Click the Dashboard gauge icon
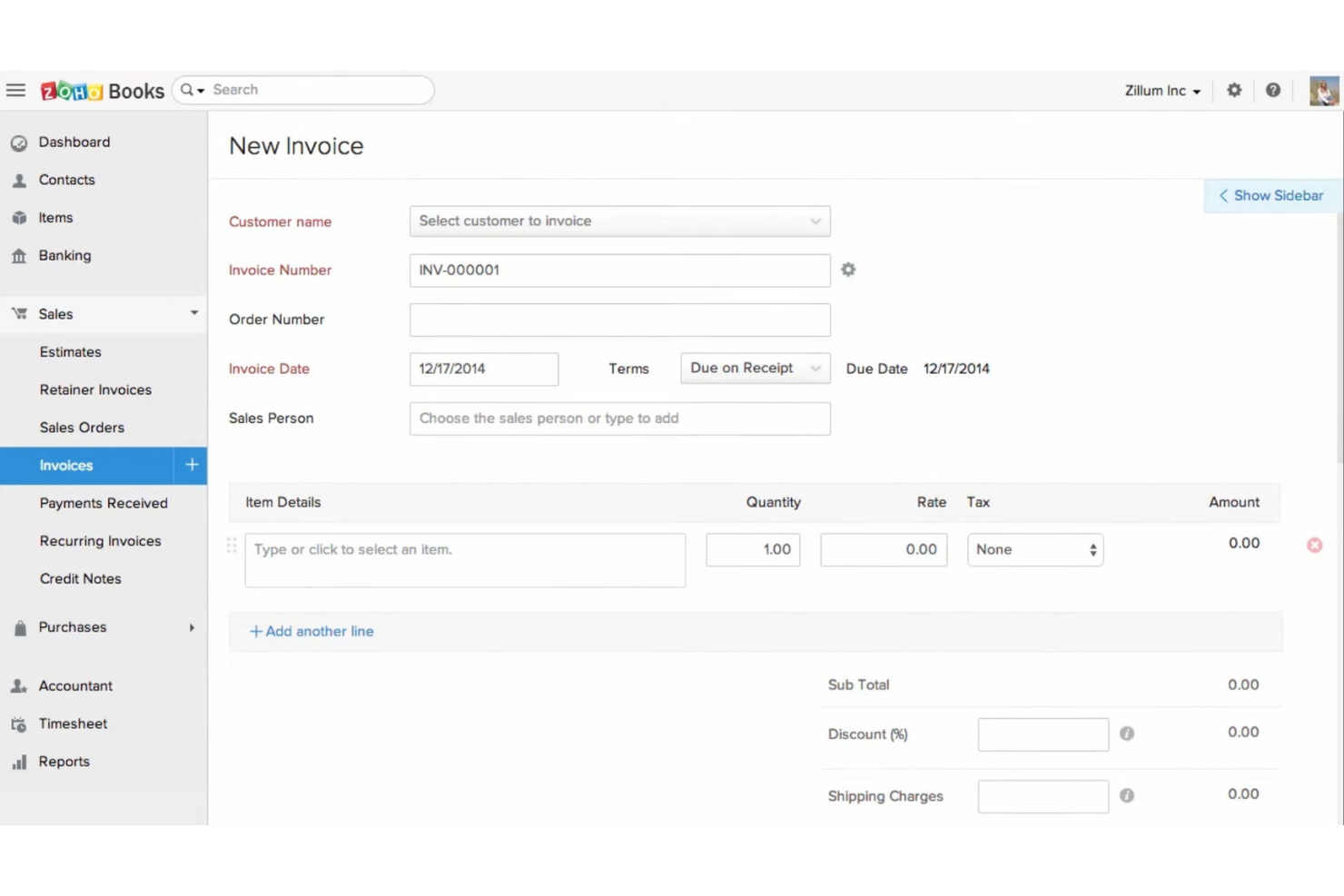Image resolution: width=1344 pixels, height=896 pixels. click(19, 143)
